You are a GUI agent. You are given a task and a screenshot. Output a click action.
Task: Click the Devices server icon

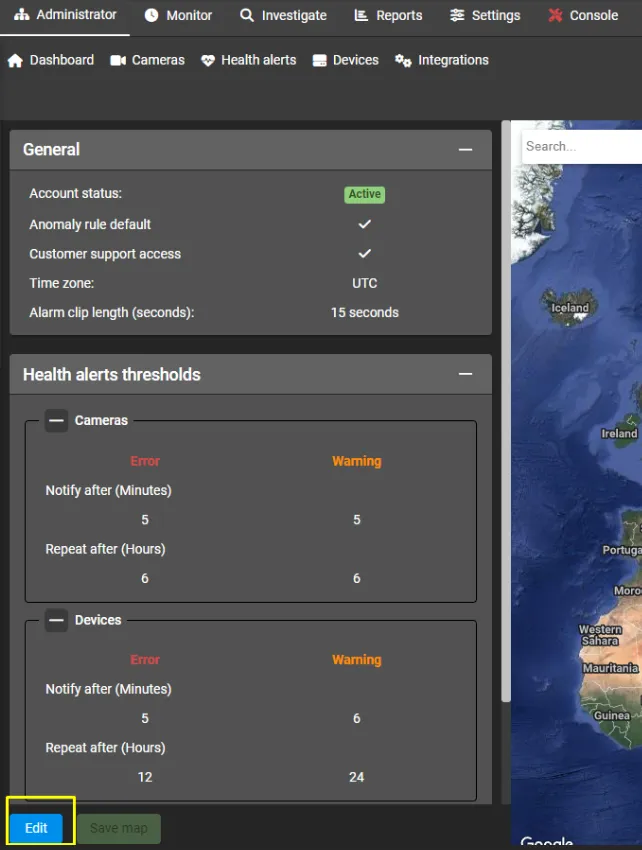coord(320,61)
